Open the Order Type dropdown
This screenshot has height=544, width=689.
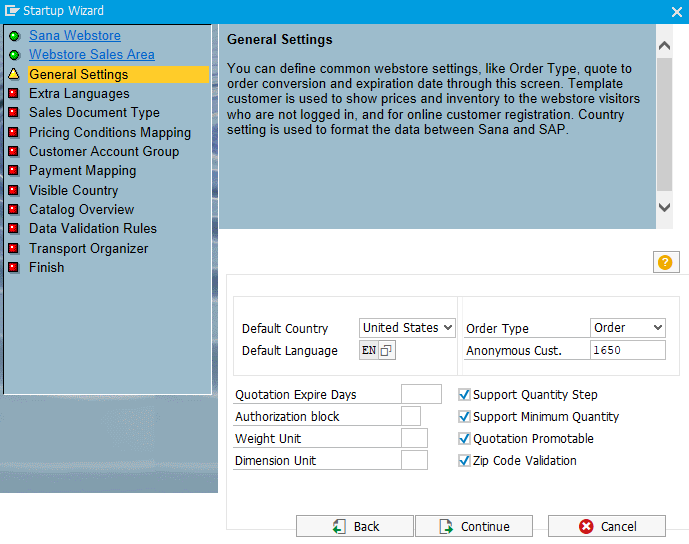[x=627, y=328]
